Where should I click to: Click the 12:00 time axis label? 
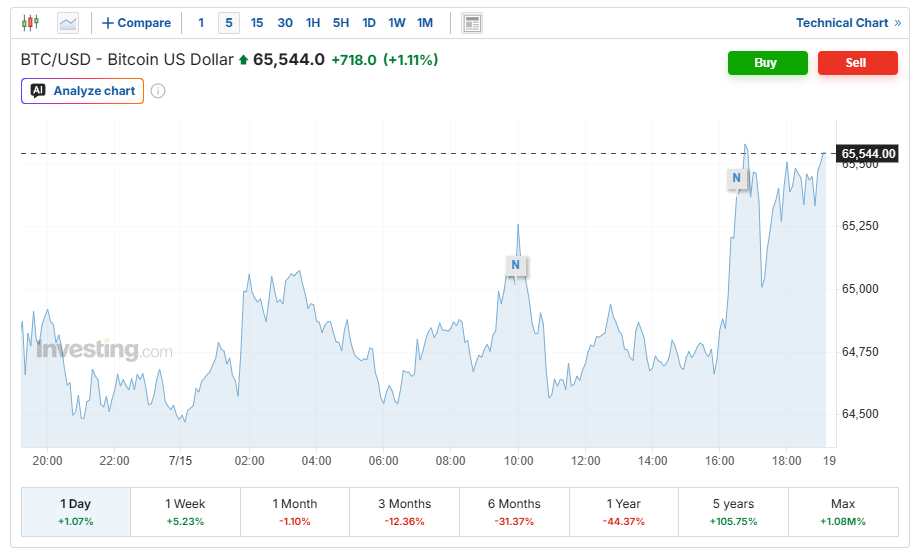pos(585,461)
